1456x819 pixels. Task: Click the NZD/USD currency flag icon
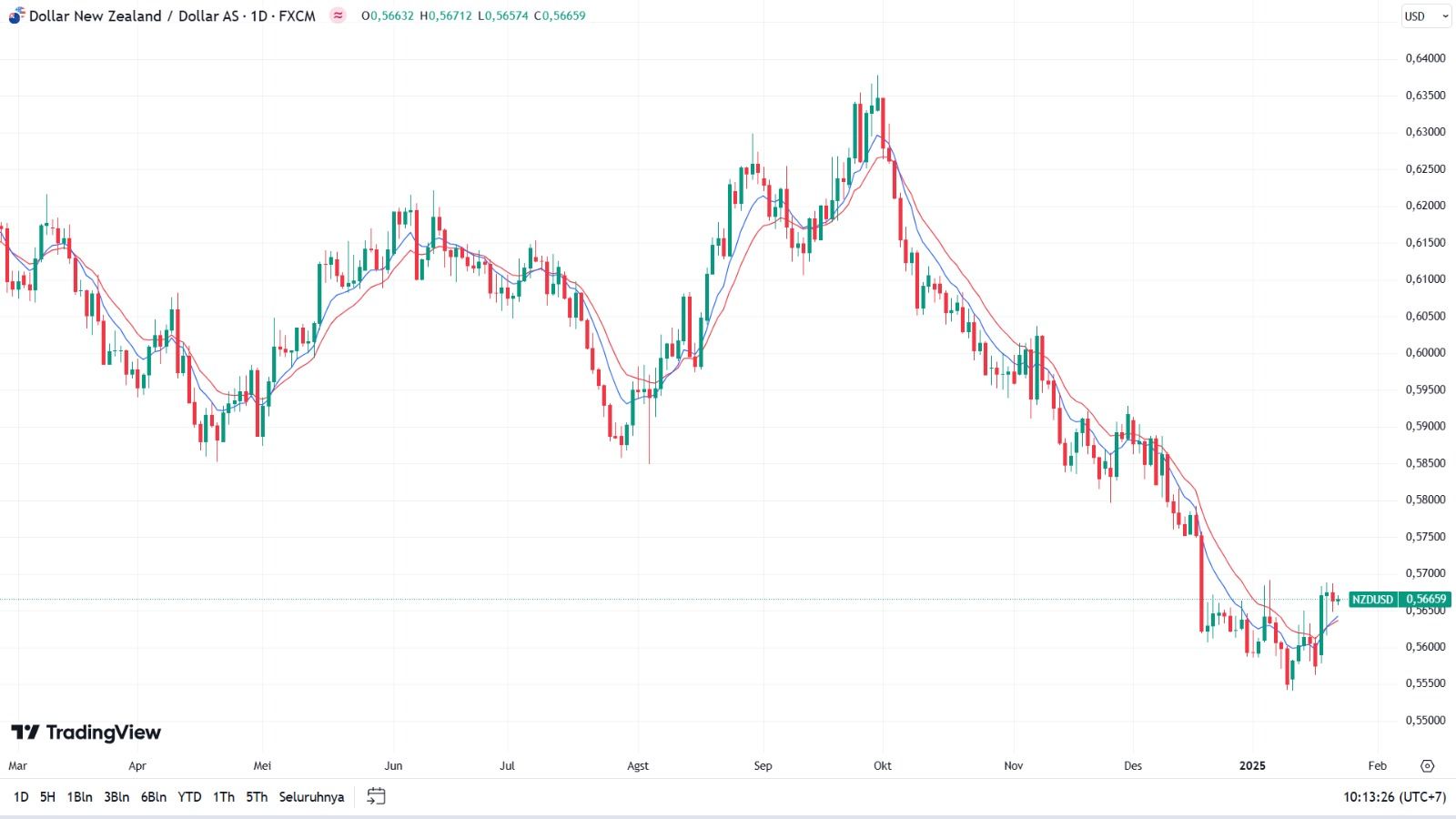click(x=16, y=15)
